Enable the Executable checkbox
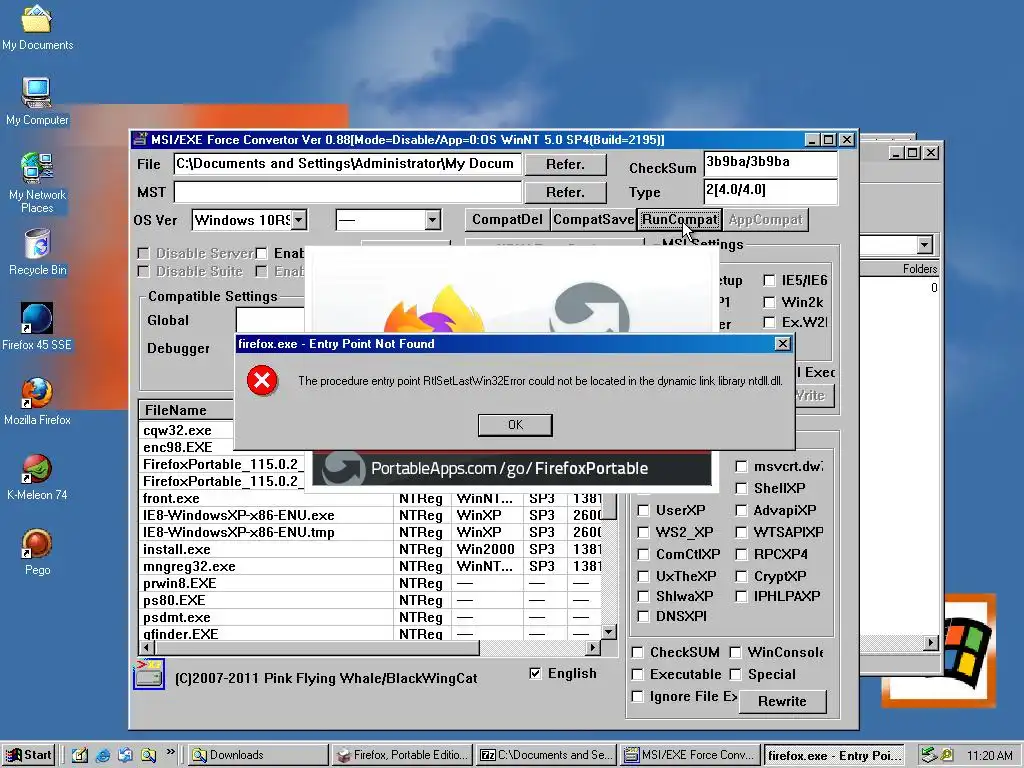The height and width of the screenshot is (768, 1024). [x=637, y=675]
